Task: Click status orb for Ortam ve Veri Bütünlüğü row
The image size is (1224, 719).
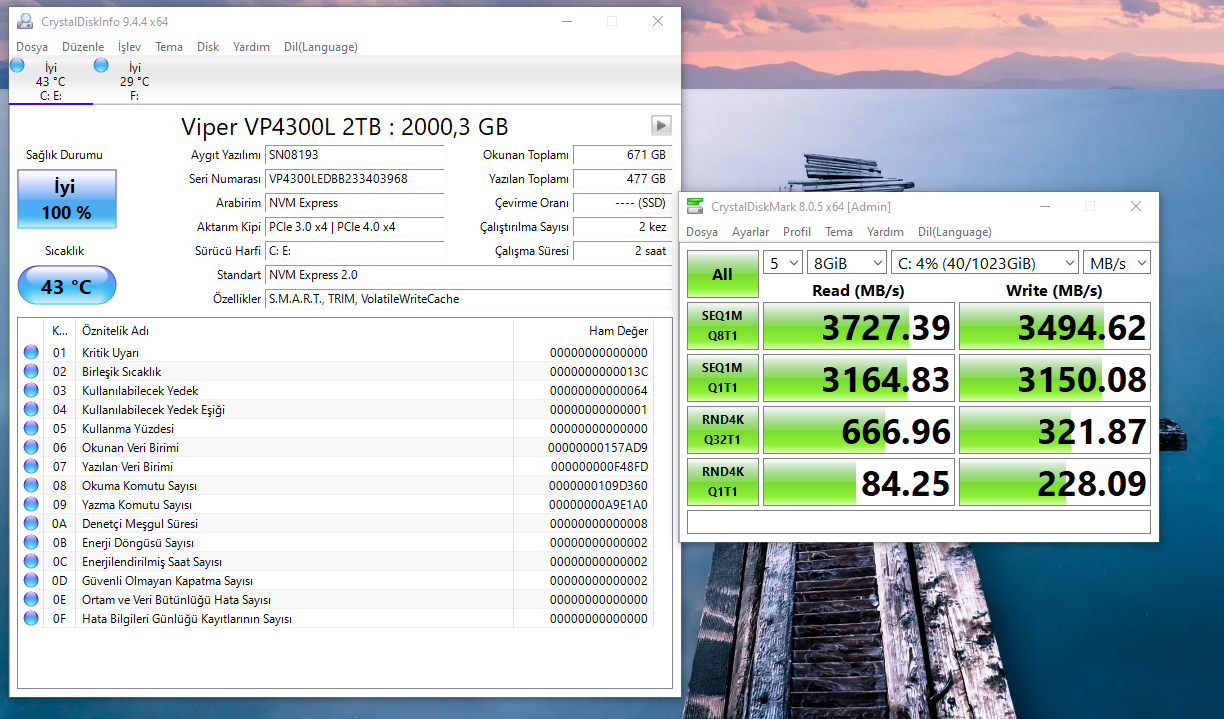Action: coord(31,599)
